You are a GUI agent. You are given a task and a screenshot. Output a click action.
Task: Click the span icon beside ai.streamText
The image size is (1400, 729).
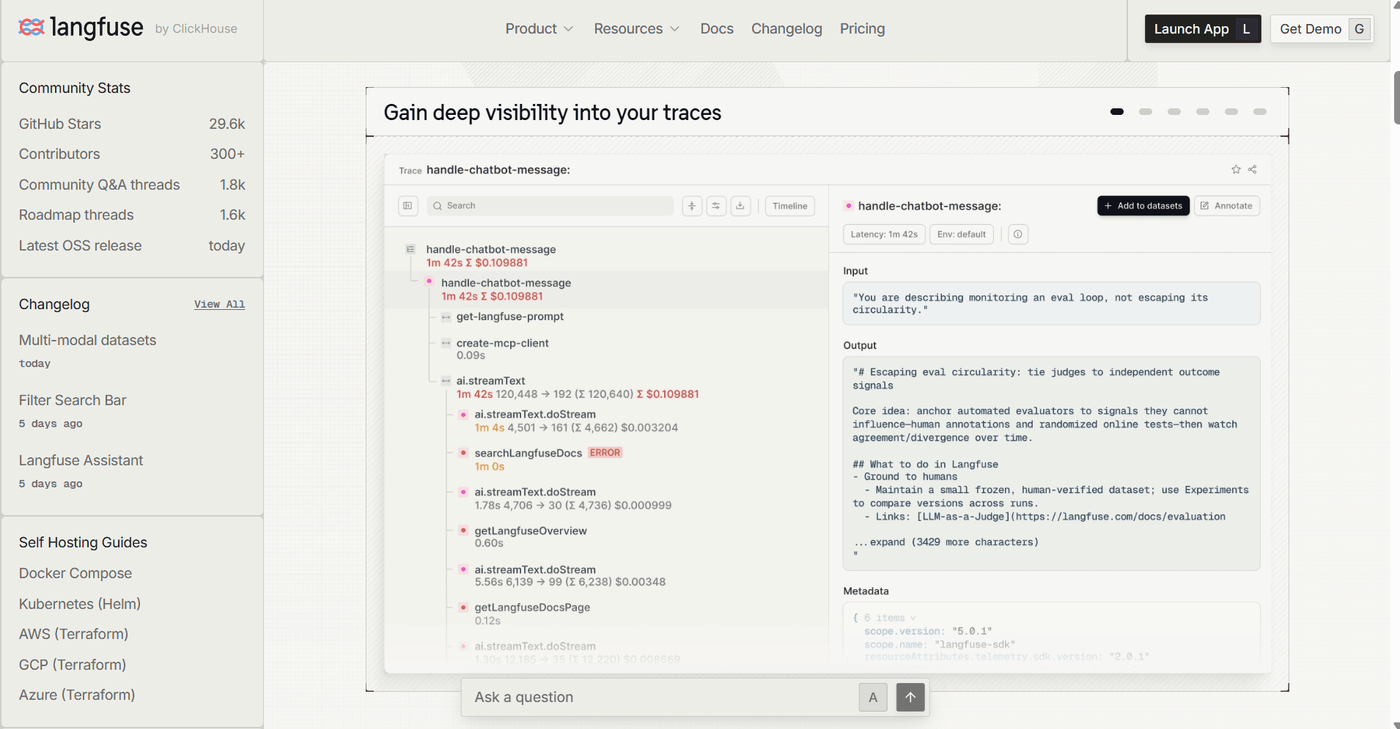446,381
